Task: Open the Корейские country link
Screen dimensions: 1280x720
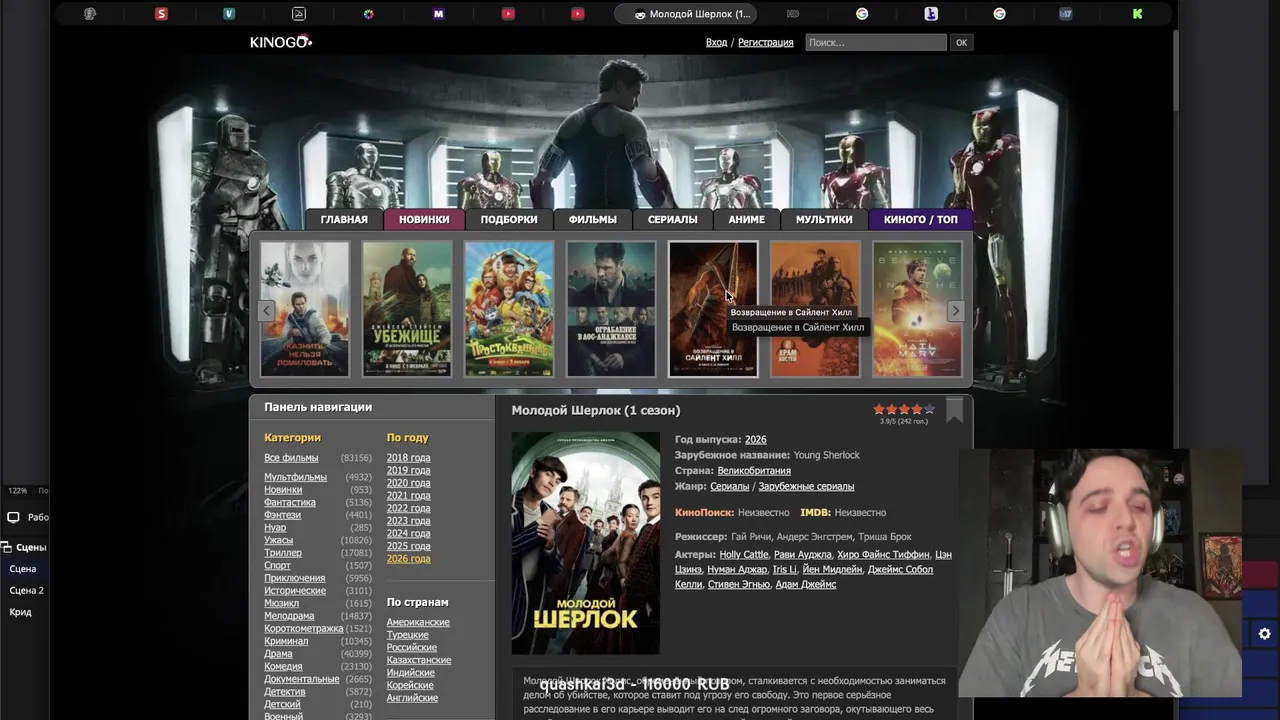Action: pos(410,685)
